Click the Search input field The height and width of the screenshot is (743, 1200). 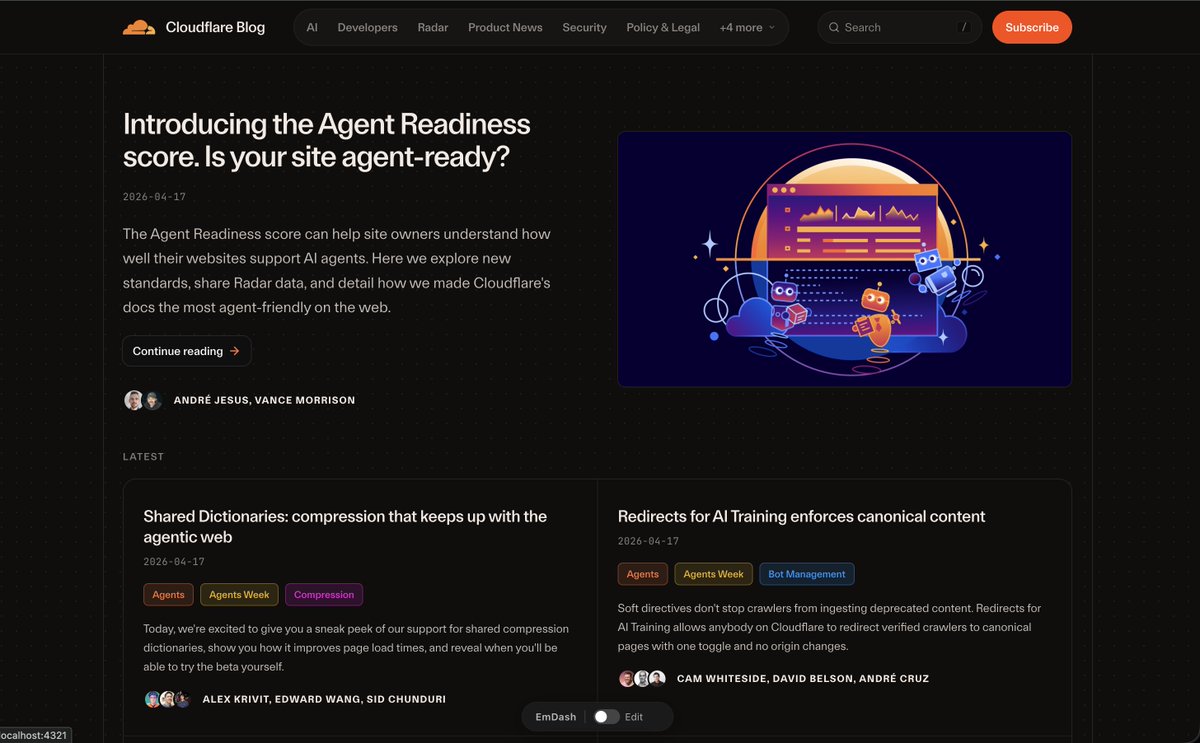coord(899,28)
